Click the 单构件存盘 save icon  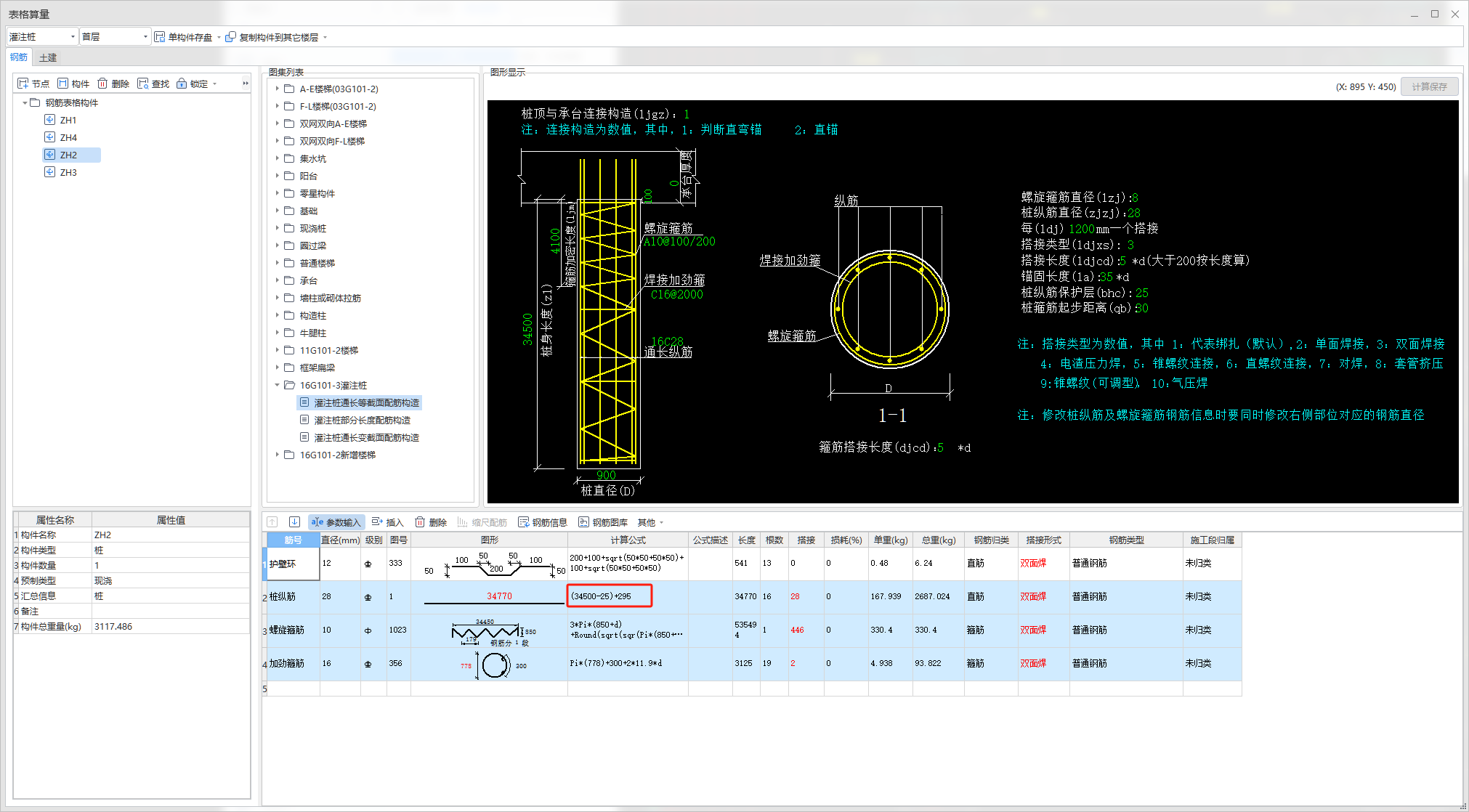[x=160, y=36]
